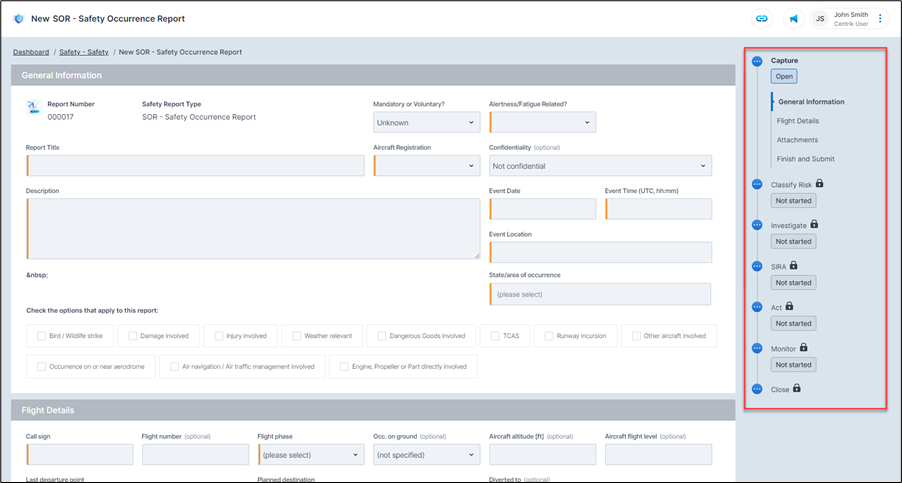902x483 pixels.
Task: Click the lock icon next to SIRA
Action: 794,266
